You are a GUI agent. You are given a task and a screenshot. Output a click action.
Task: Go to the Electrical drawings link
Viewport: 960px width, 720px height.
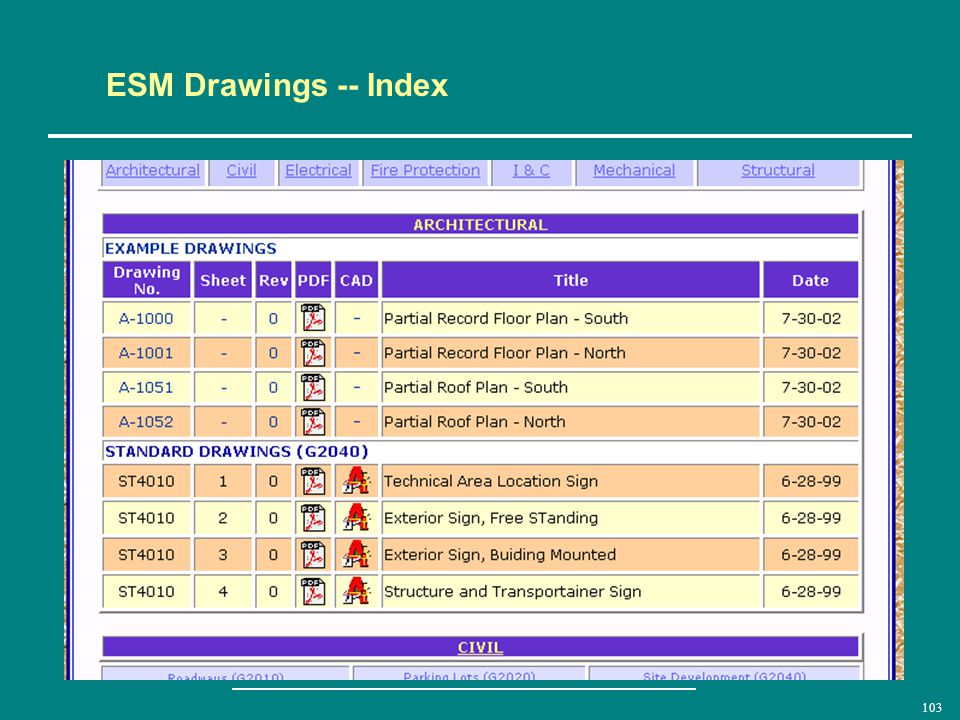[318, 170]
